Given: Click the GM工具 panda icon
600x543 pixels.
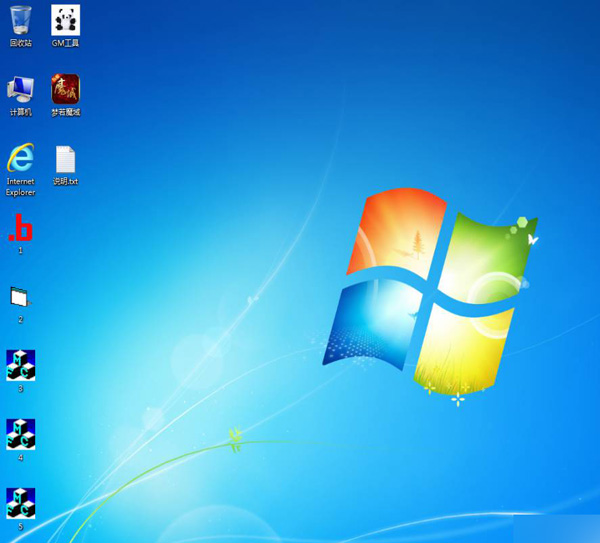Looking at the screenshot, I should tap(65, 20).
